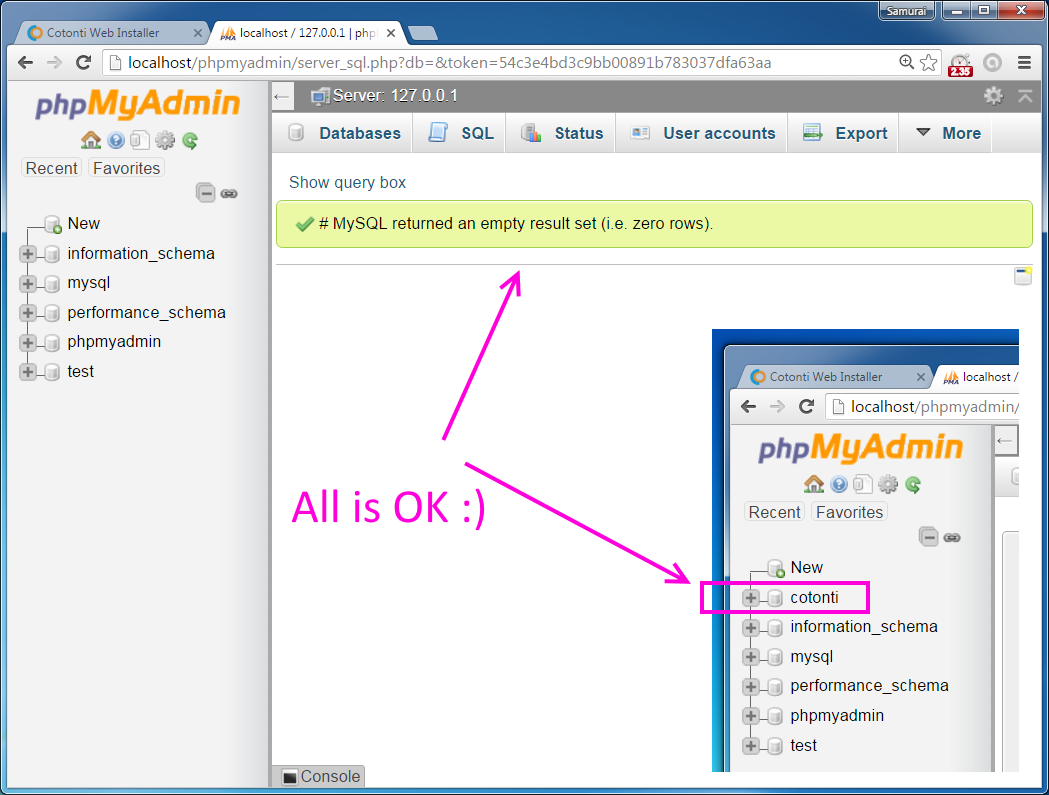
Task: Reload navigation panel with the green refresh icon
Action: [190, 141]
